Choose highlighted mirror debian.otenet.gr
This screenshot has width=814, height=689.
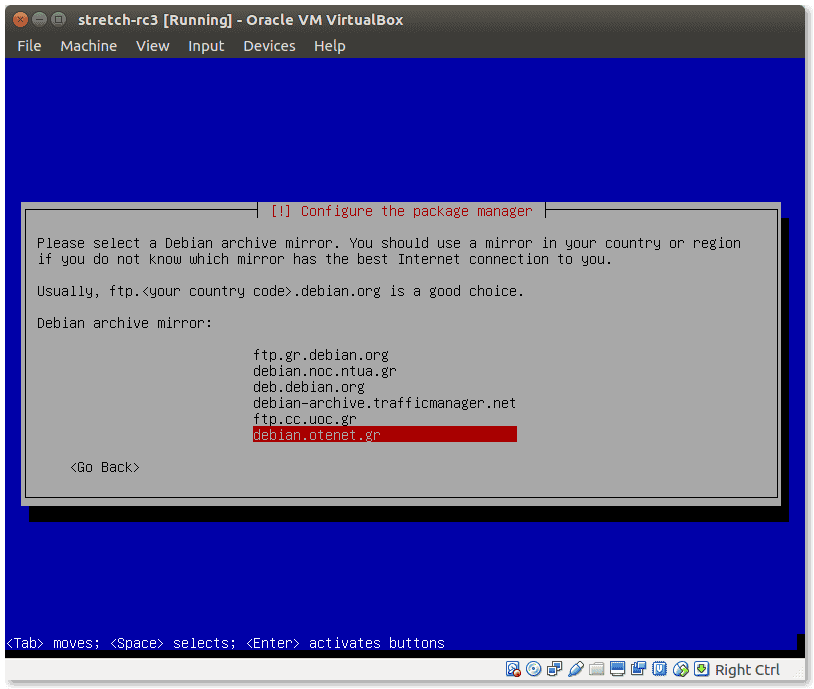pos(385,435)
